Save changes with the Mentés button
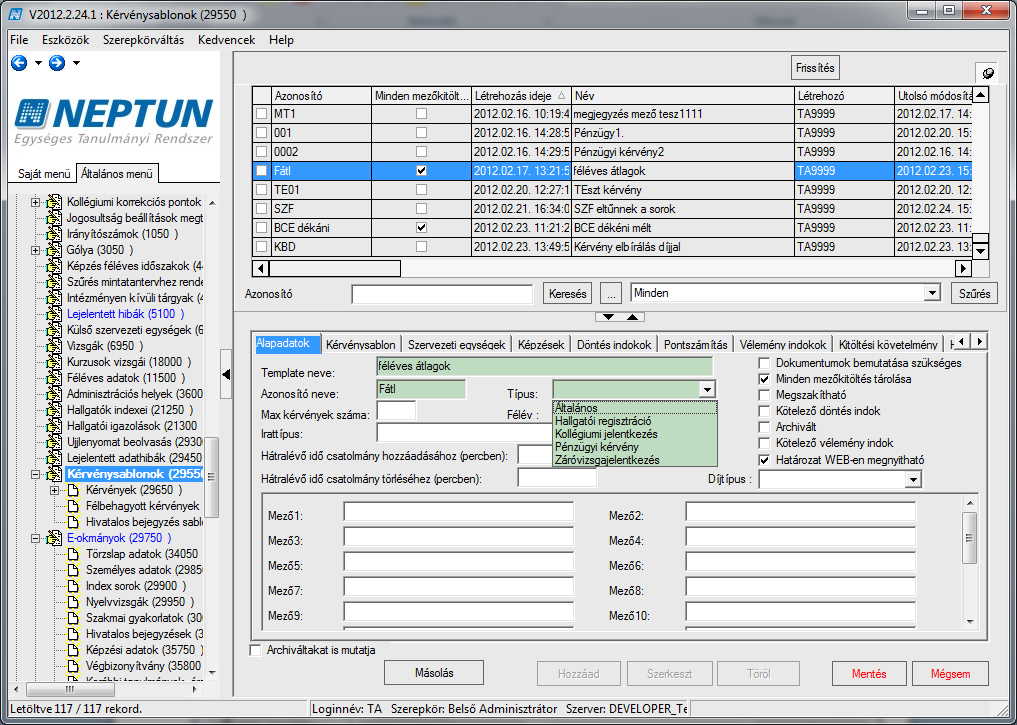 click(869, 674)
